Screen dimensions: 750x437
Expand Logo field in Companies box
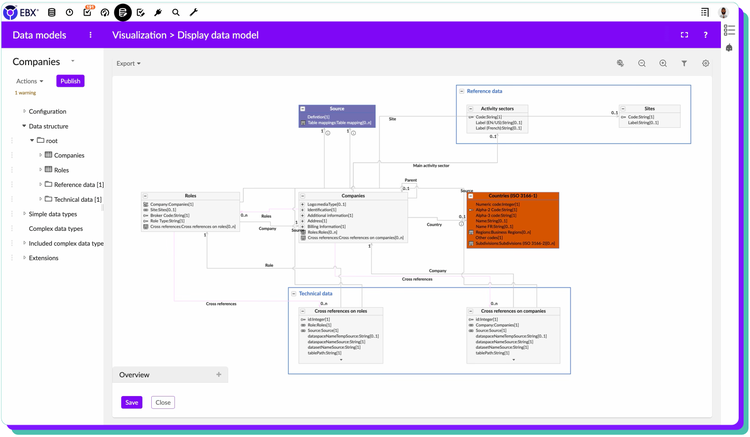click(303, 204)
